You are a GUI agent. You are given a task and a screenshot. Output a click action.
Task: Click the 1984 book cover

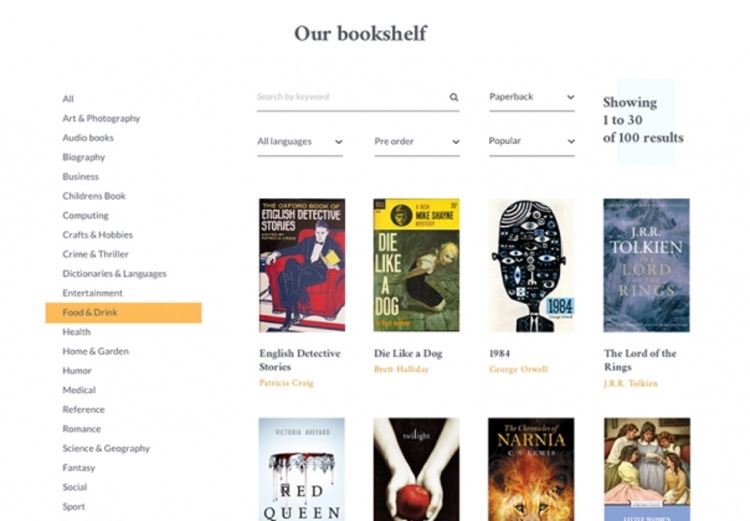531,265
